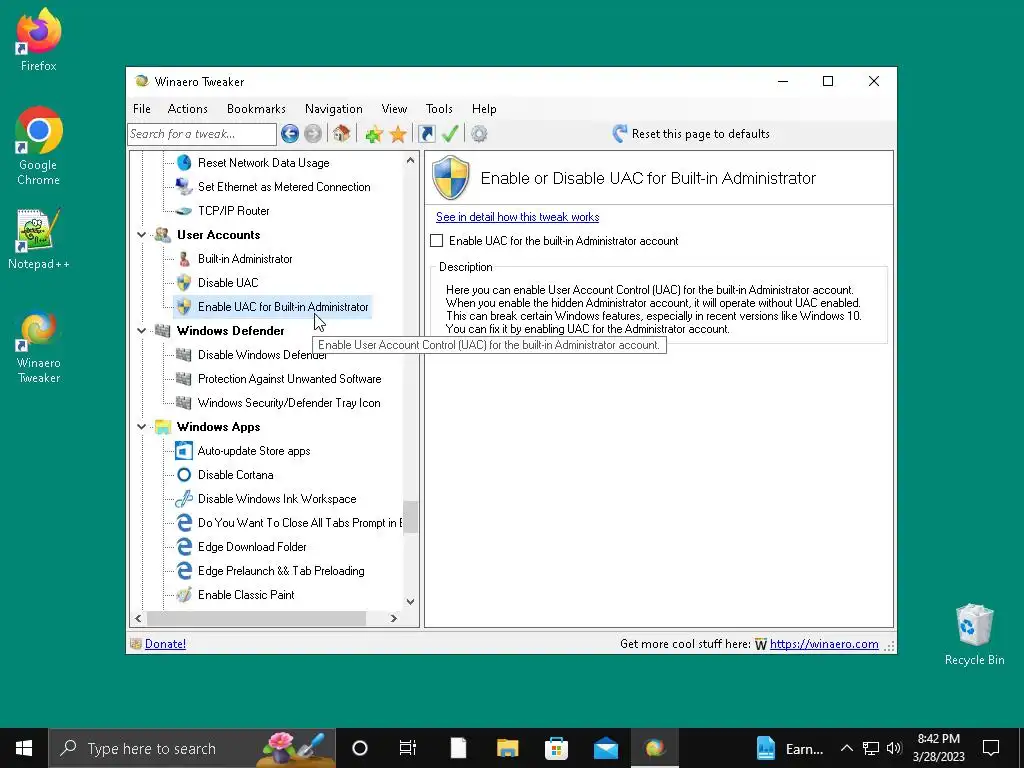The image size is (1024, 768).
Task: Open the Action Center notification icon
Action: [x=991, y=748]
